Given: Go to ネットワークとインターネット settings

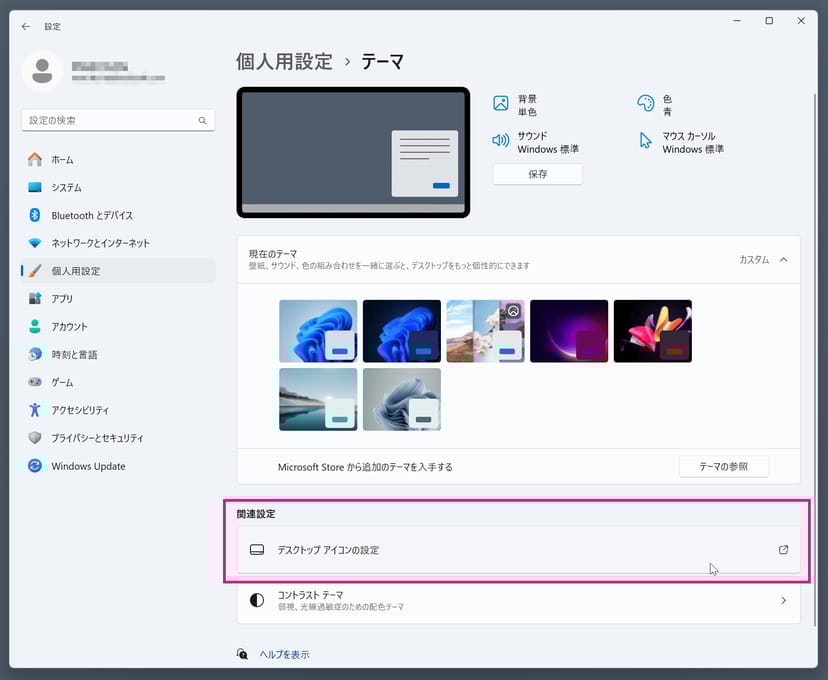Looking at the screenshot, I should pos(100,243).
